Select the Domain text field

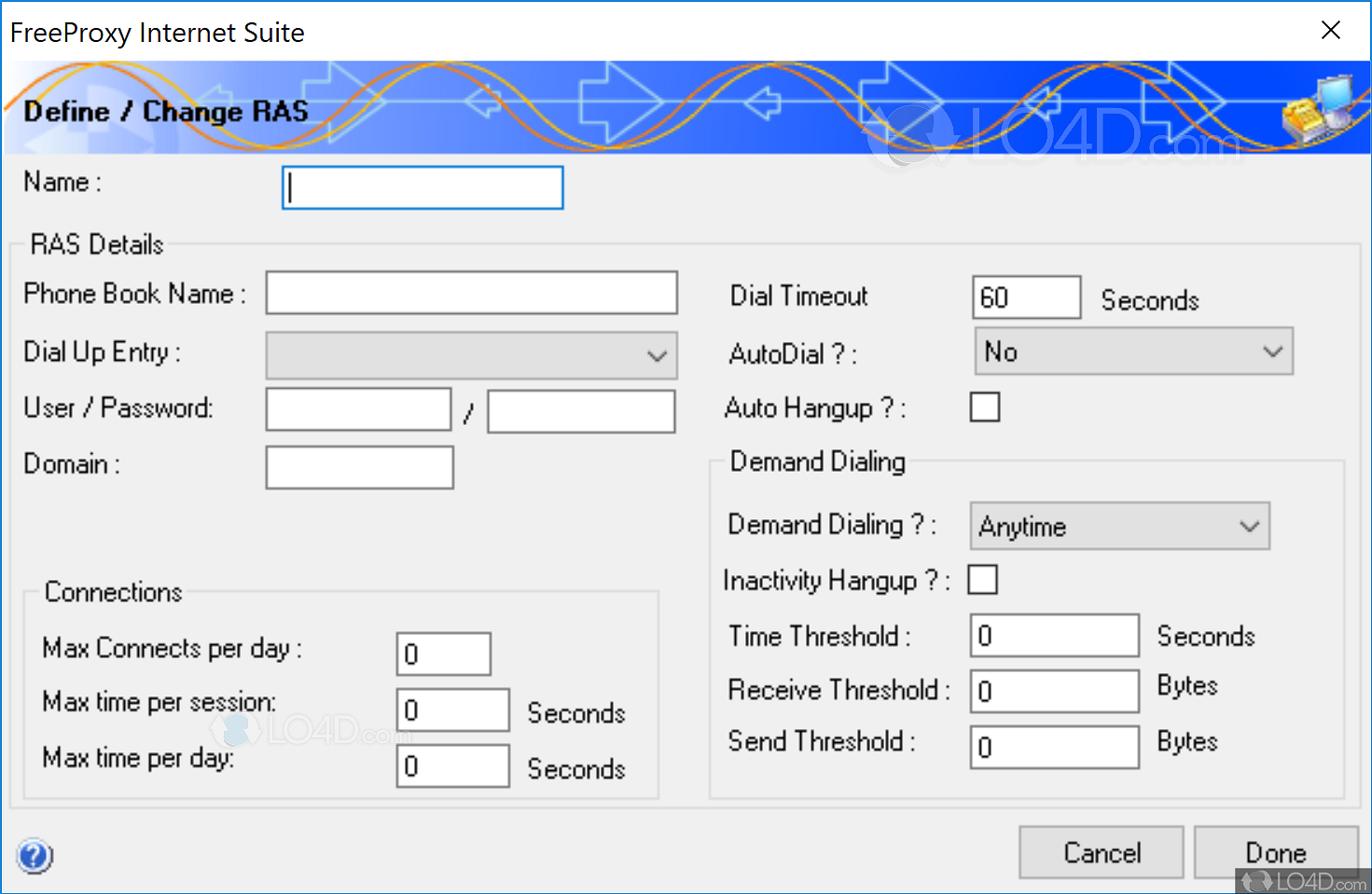[x=359, y=467]
